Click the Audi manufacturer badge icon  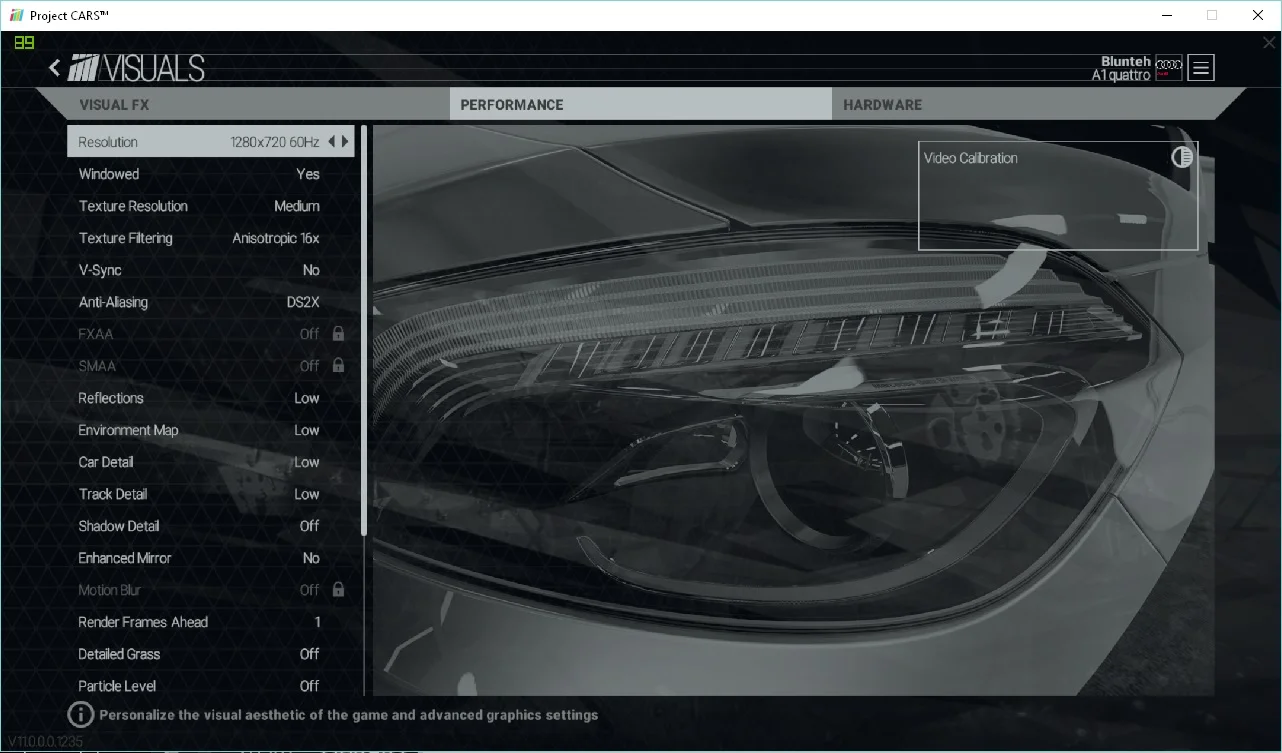pos(1169,67)
